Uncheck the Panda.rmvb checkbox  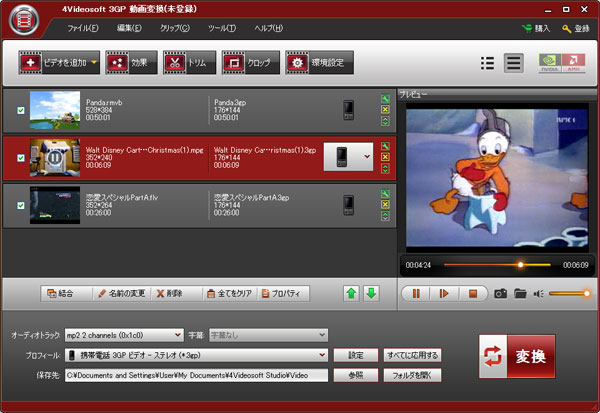point(21,110)
